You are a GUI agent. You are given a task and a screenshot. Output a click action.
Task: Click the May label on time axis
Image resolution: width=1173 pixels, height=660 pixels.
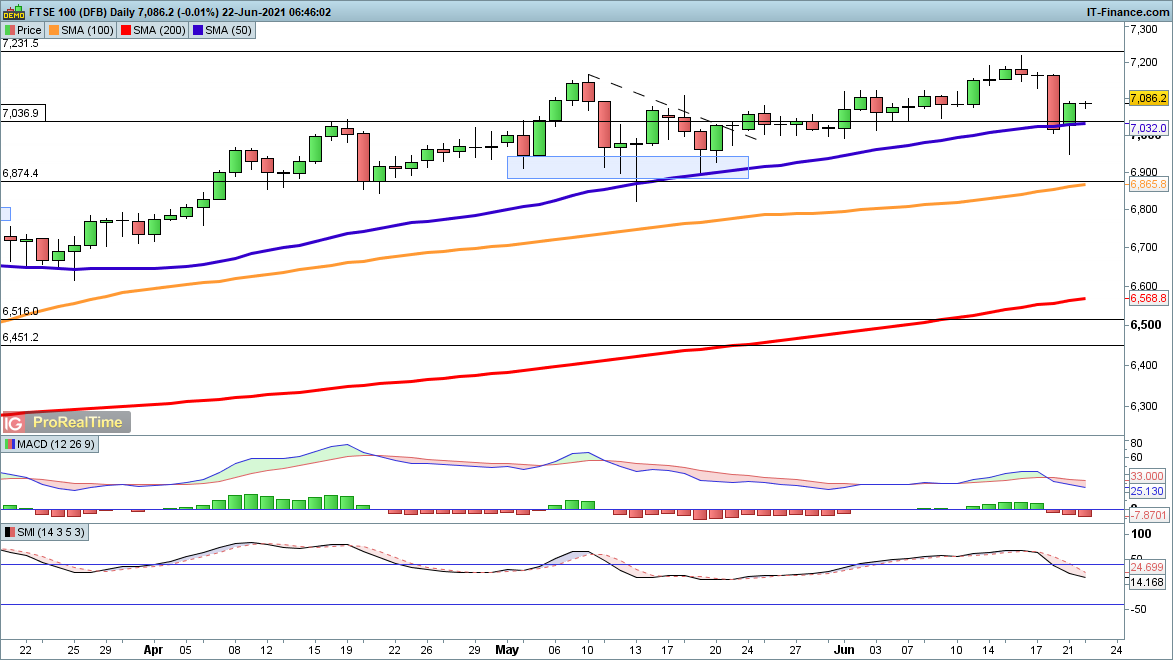tap(508, 647)
